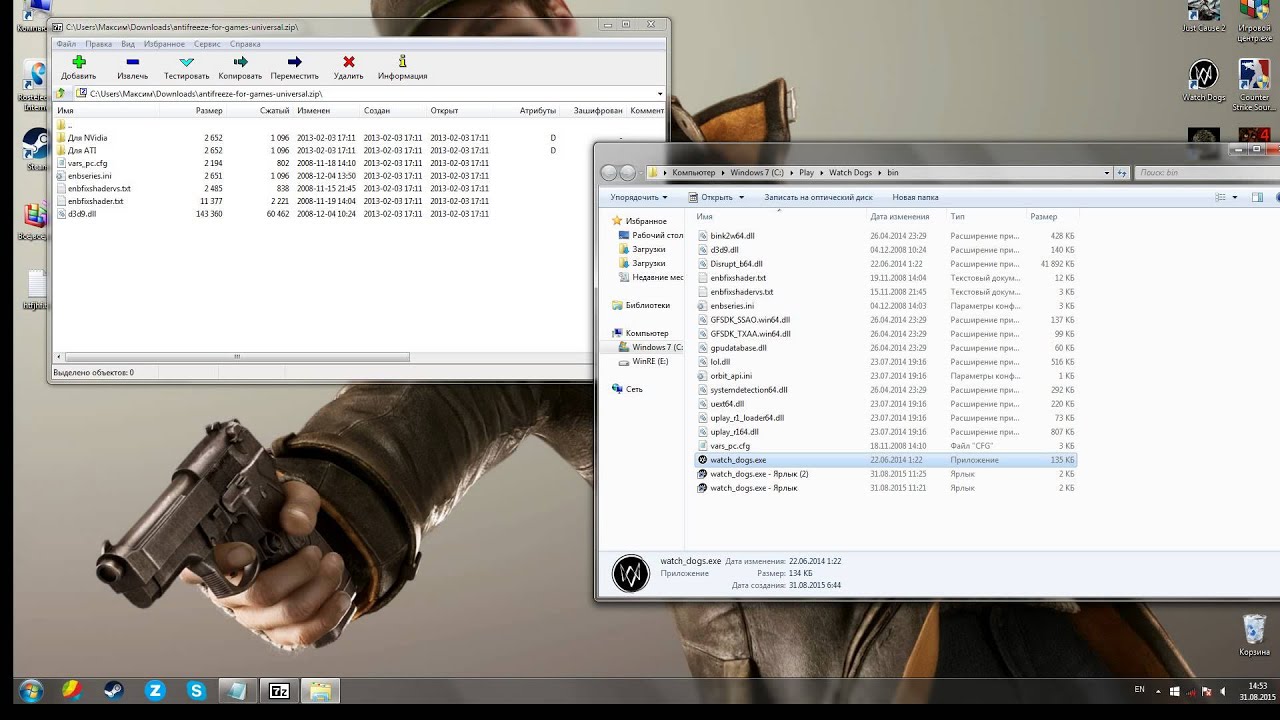The width and height of the screenshot is (1280, 720).
Task: Expand the Explorer address bar history dropdown
Action: (1107, 173)
